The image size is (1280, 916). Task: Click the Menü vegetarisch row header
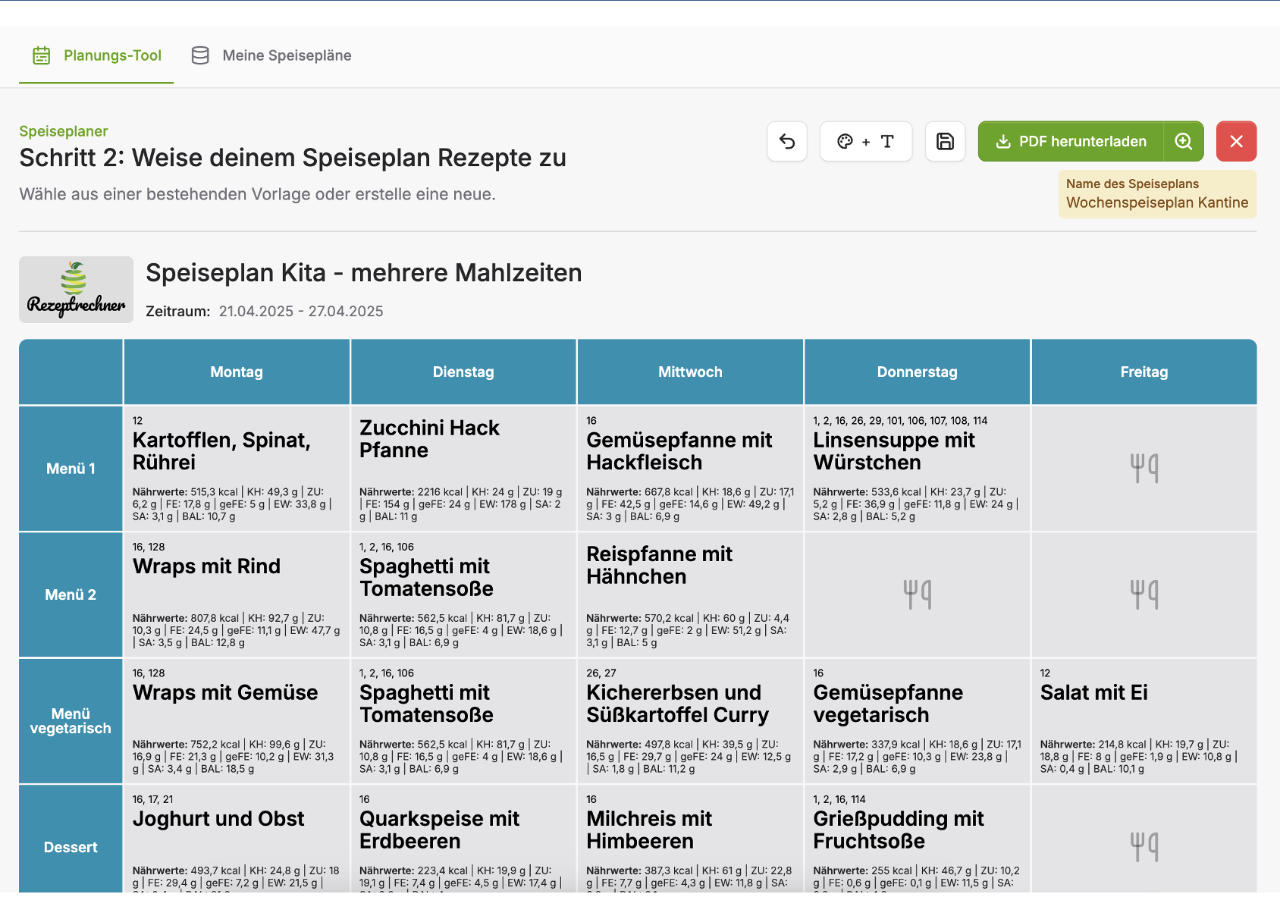(71, 721)
